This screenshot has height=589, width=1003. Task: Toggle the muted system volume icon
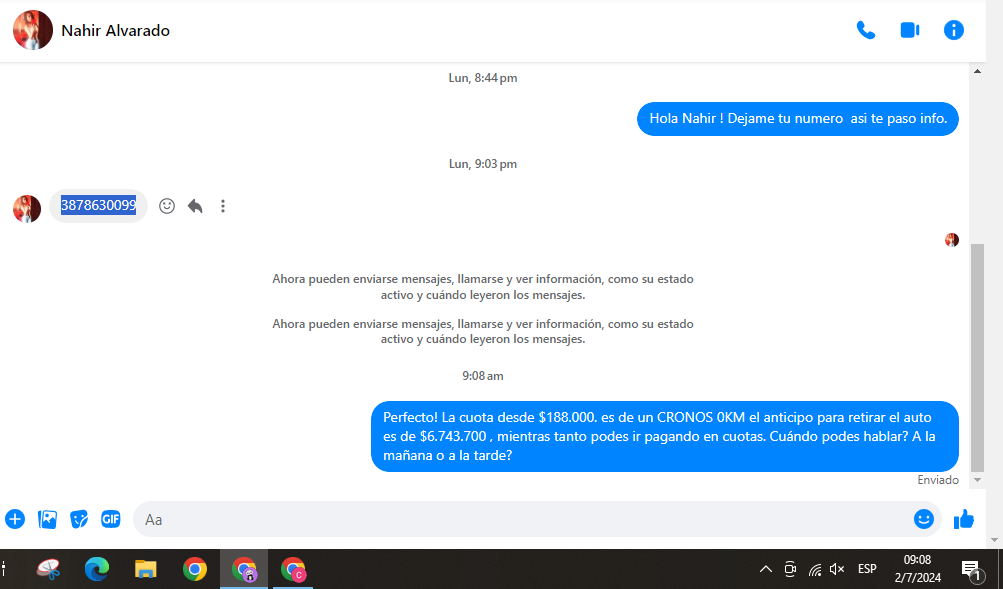point(838,569)
